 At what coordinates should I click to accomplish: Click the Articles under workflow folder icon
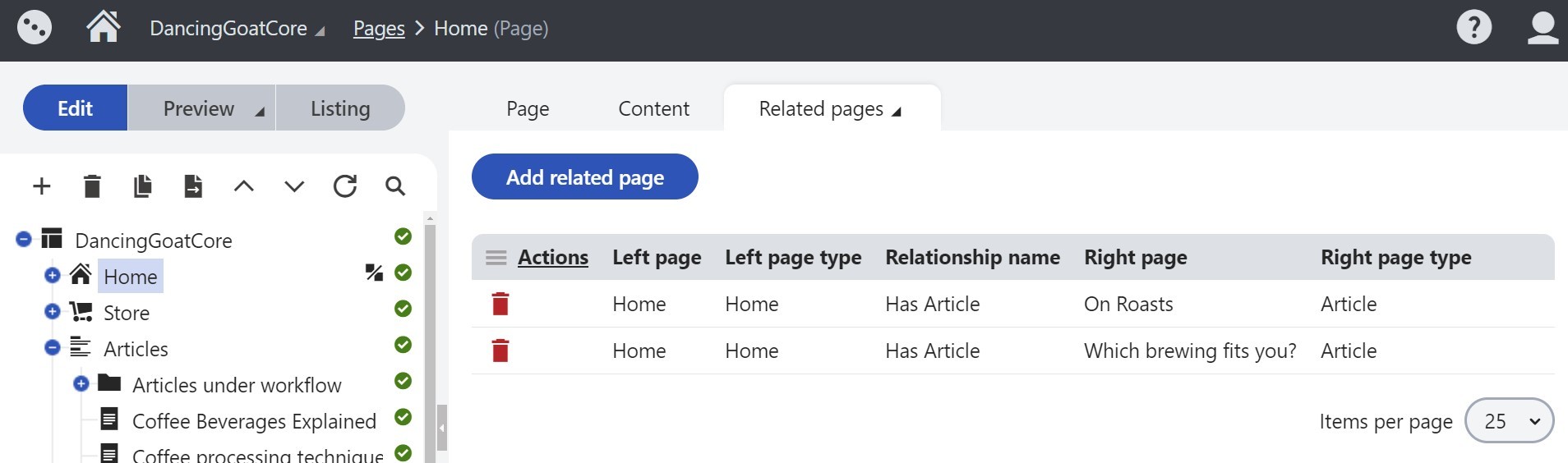pos(109,383)
